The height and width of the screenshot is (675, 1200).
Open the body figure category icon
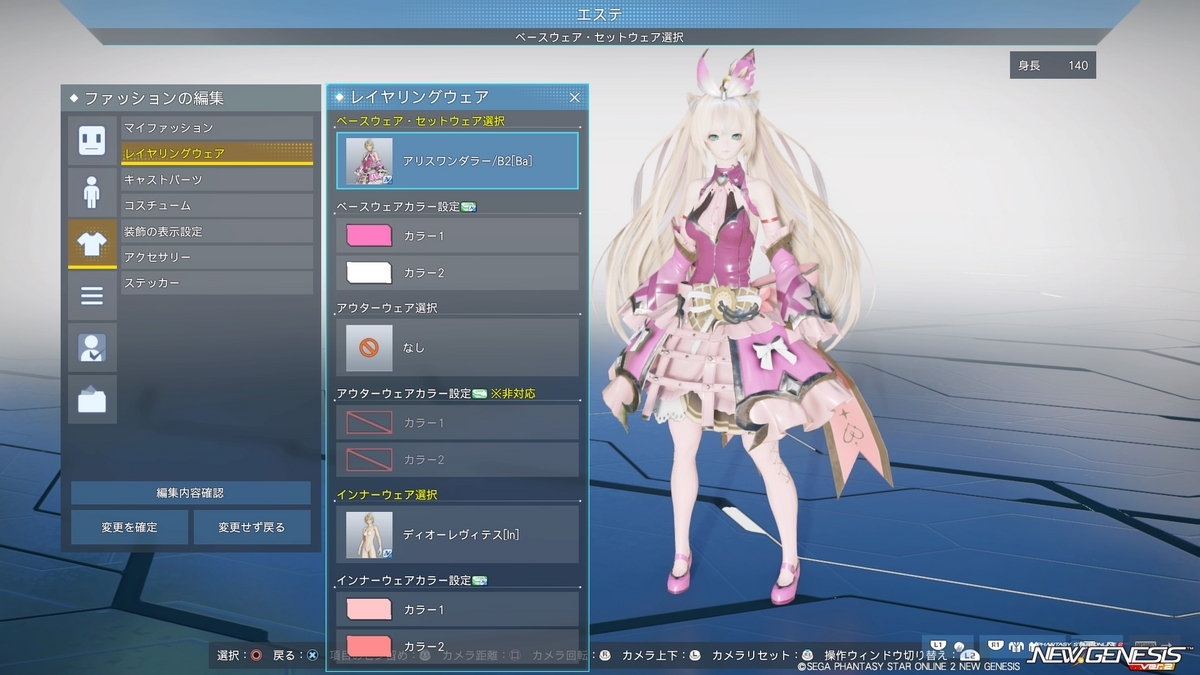point(92,192)
